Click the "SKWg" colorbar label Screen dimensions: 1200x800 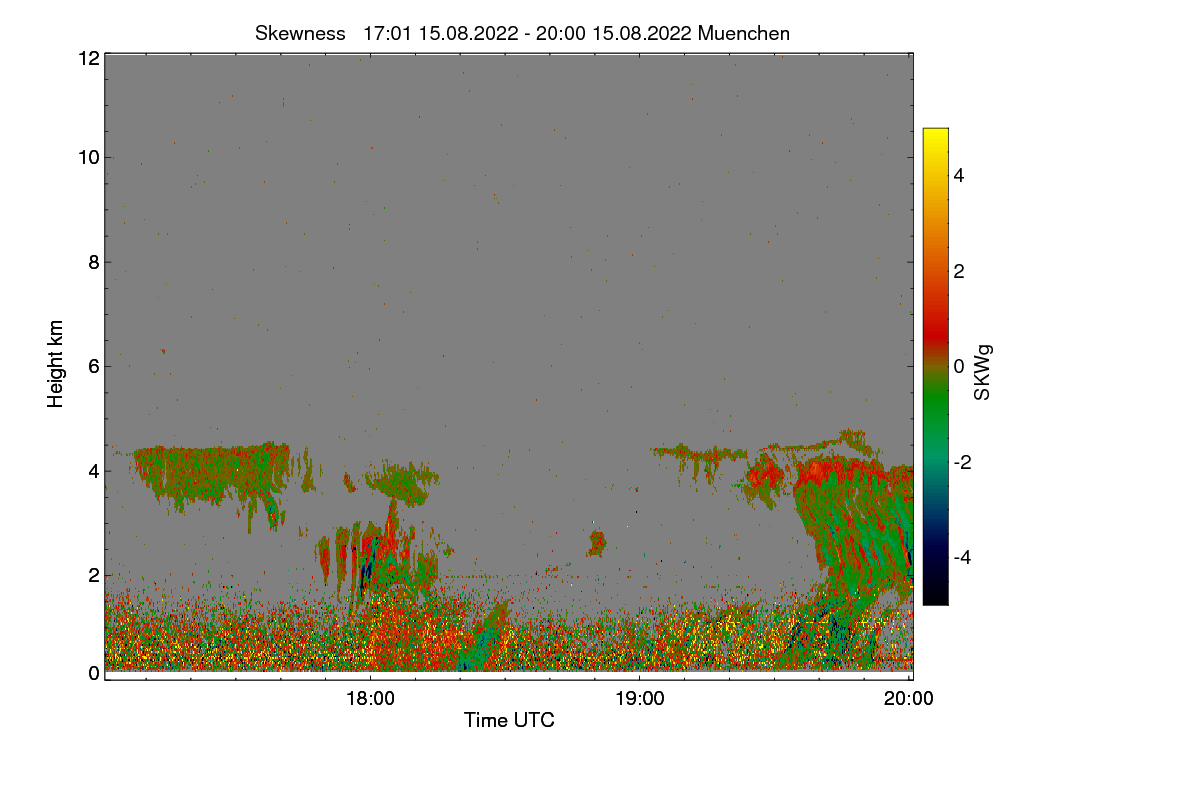[983, 372]
